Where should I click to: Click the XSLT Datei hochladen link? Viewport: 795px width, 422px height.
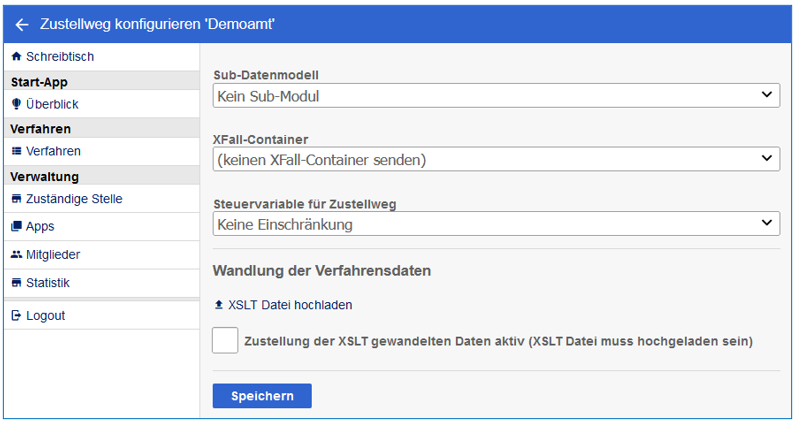point(290,305)
